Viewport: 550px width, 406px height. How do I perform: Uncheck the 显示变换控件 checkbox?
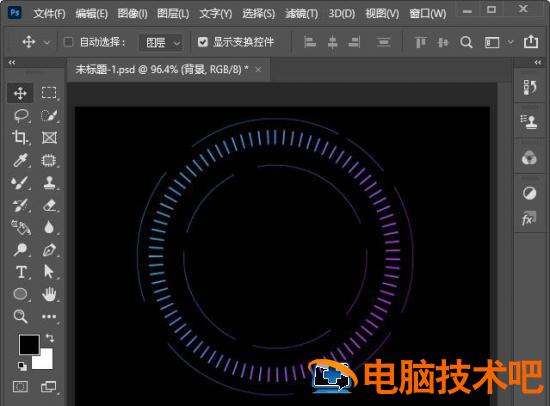(x=202, y=42)
